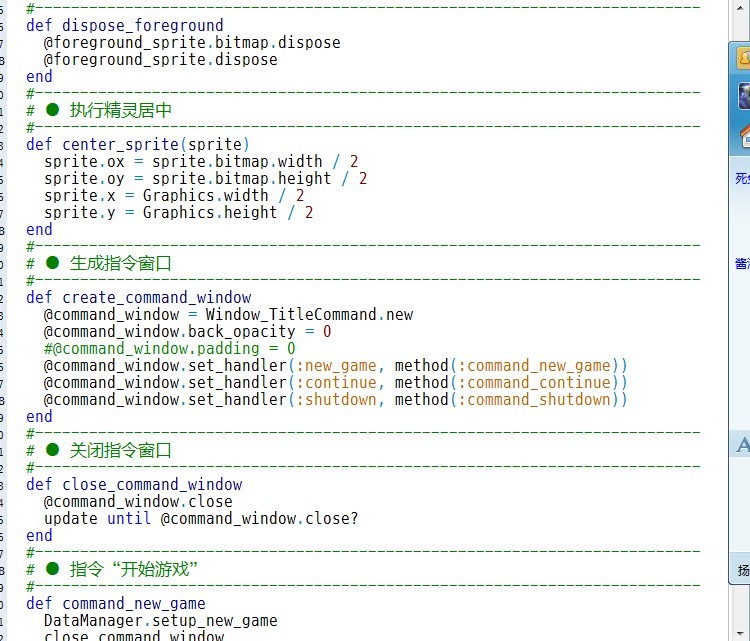Click the 'Window_TitleCommand.new' line
The width and height of the screenshot is (750, 641).
(x=229, y=314)
